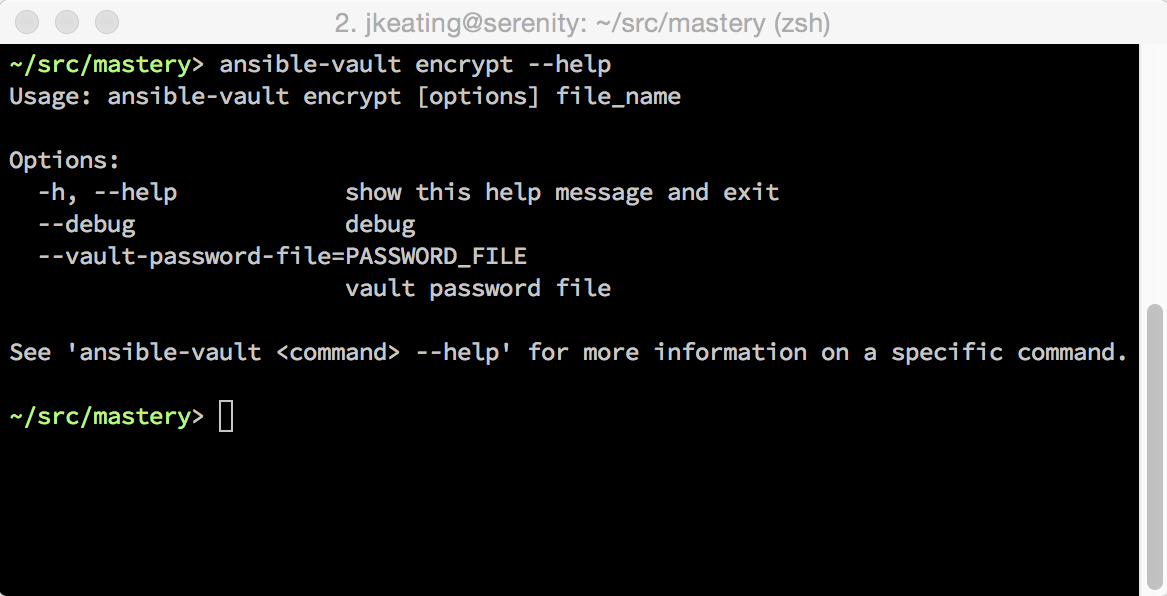Click the '--debug' option flag
1167x596 pixels.
click(x=86, y=225)
